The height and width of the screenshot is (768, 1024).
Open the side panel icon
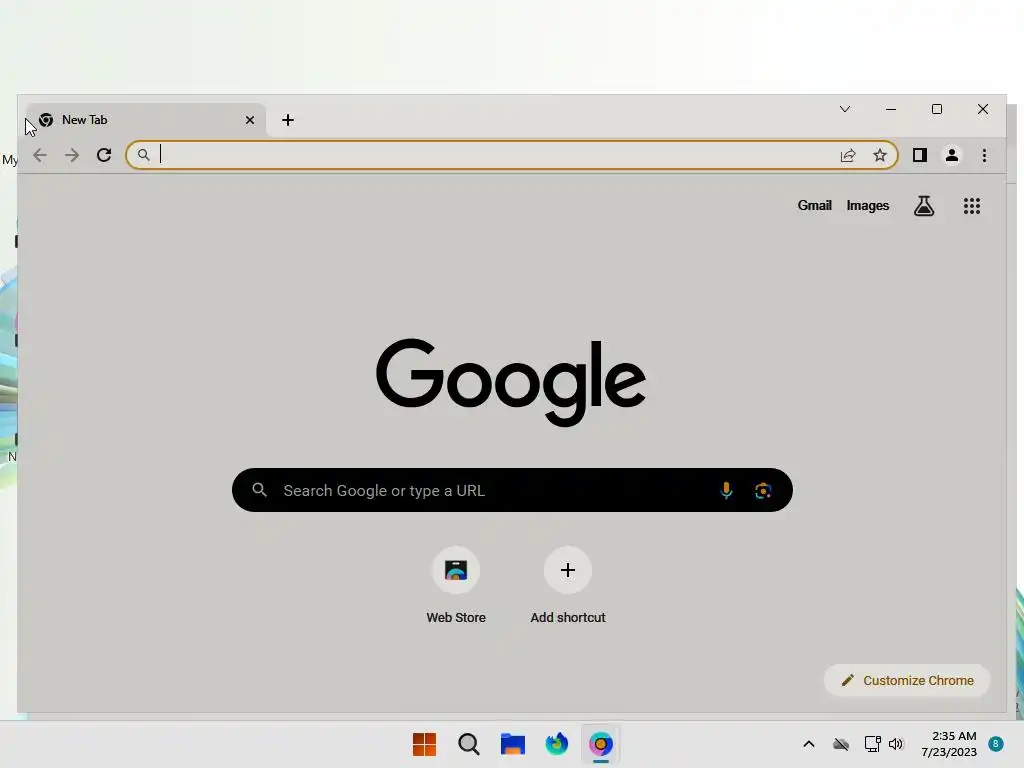pos(920,155)
